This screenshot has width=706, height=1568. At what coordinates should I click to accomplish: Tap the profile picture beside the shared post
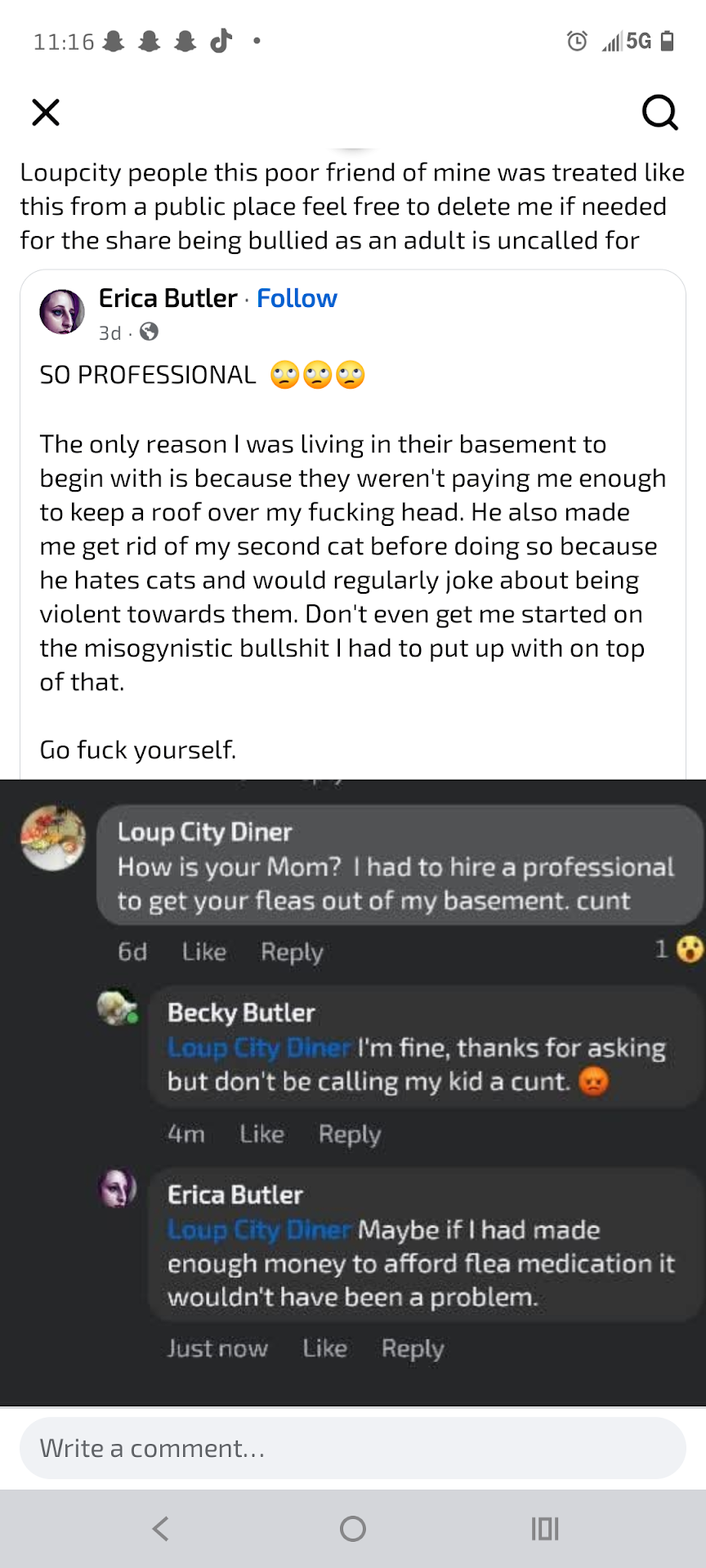62,312
